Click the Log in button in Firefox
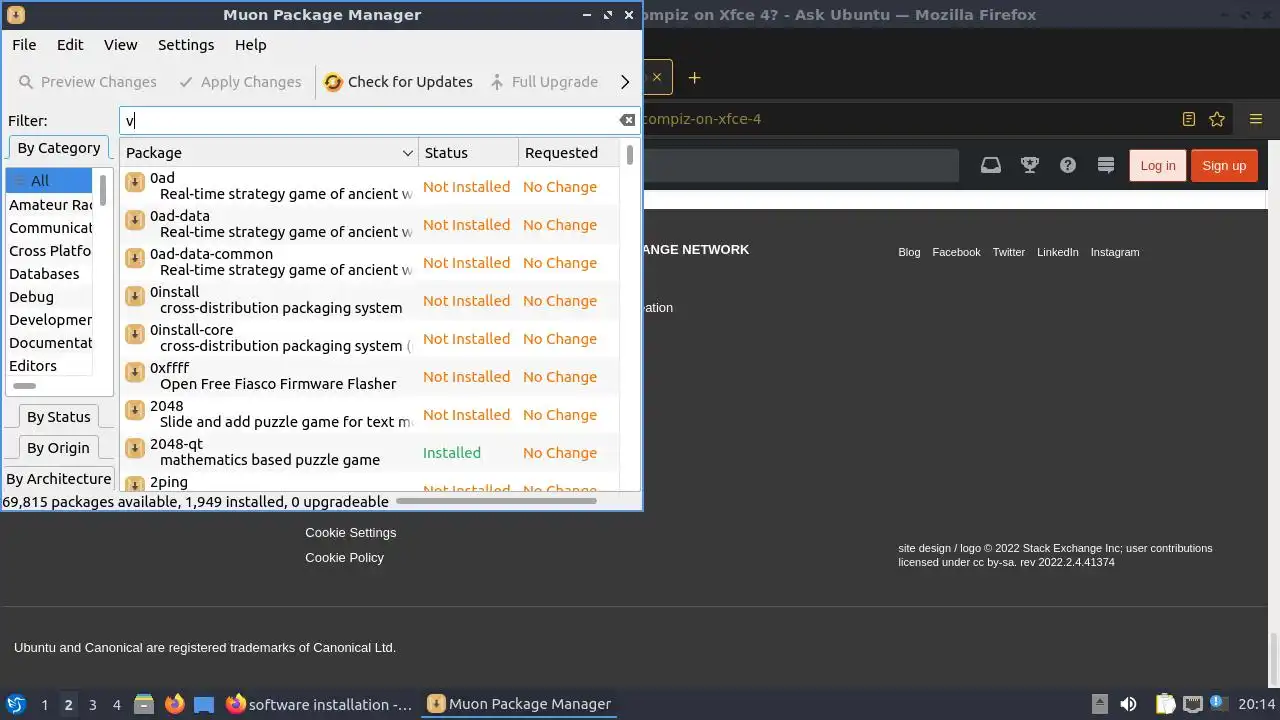The image size is (1280, 720). coord(1157,166)
